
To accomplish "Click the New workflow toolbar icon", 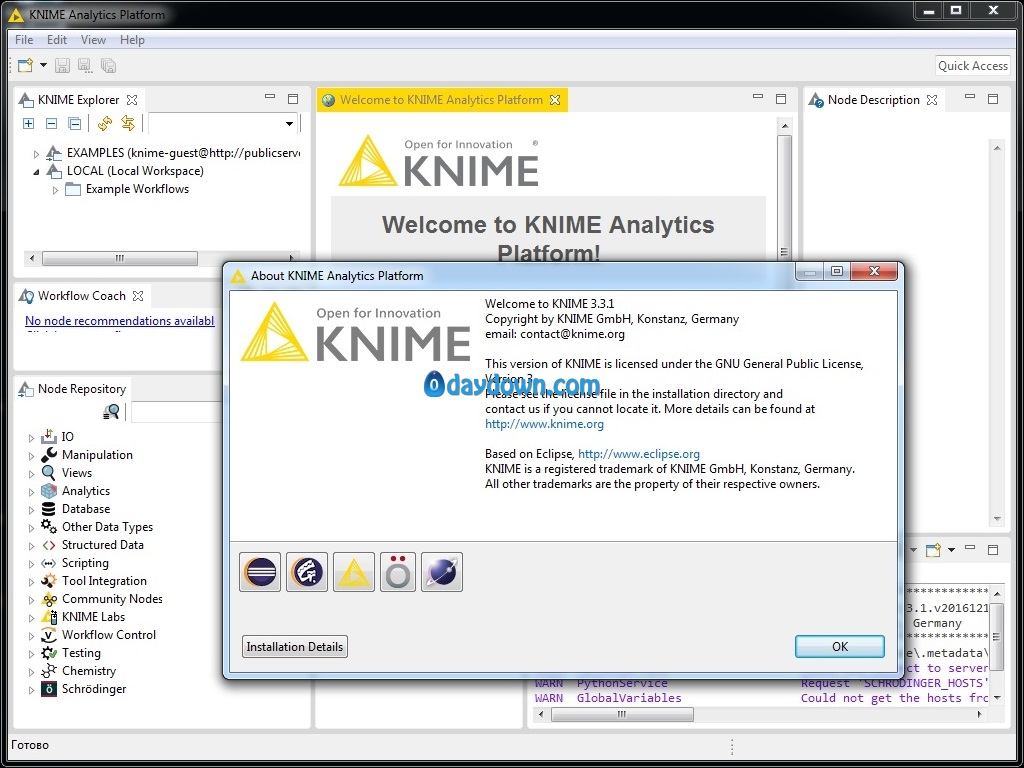I will click(25, 65).
